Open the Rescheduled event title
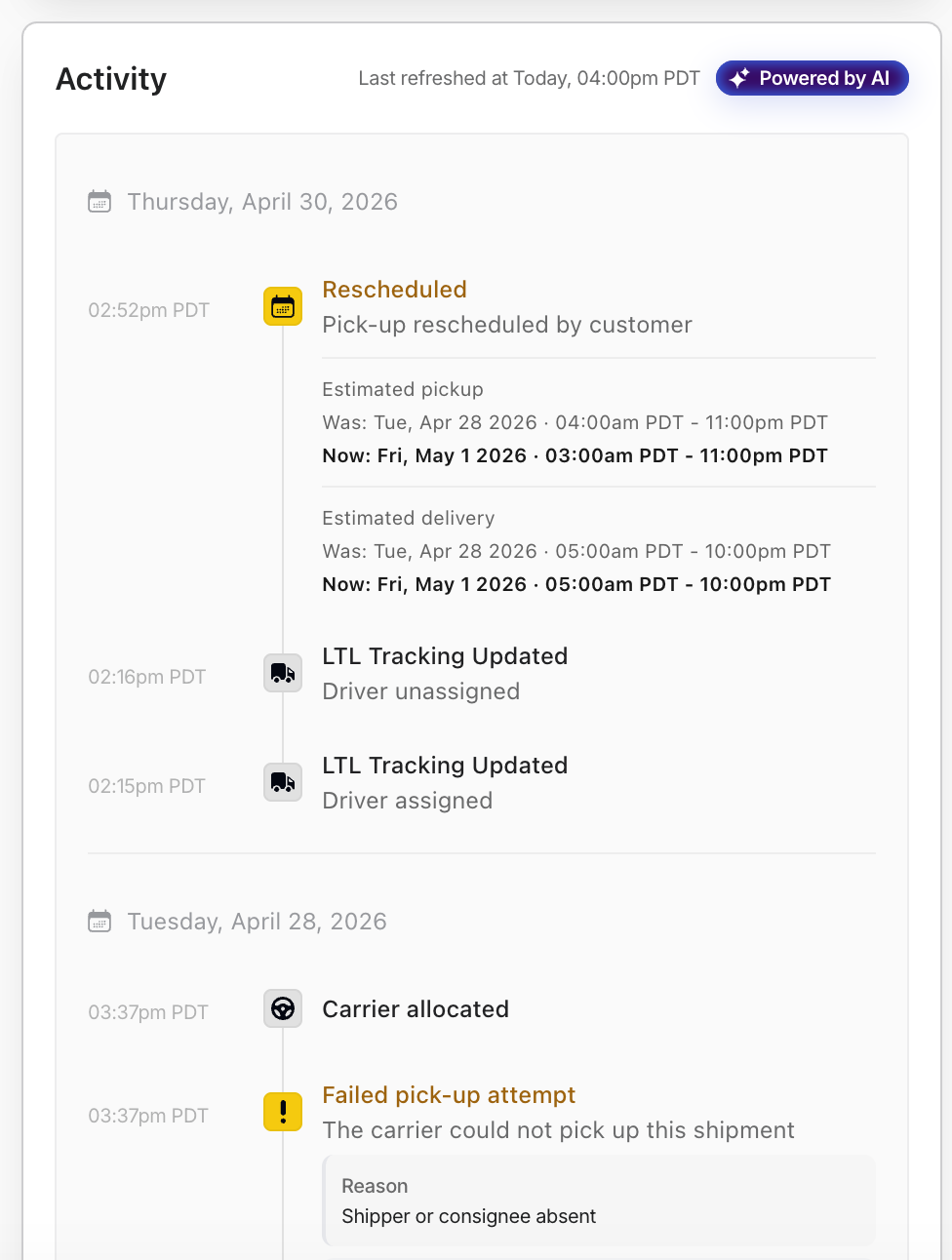This screenshot has height=1260, width=952. (x=394, y=290)
